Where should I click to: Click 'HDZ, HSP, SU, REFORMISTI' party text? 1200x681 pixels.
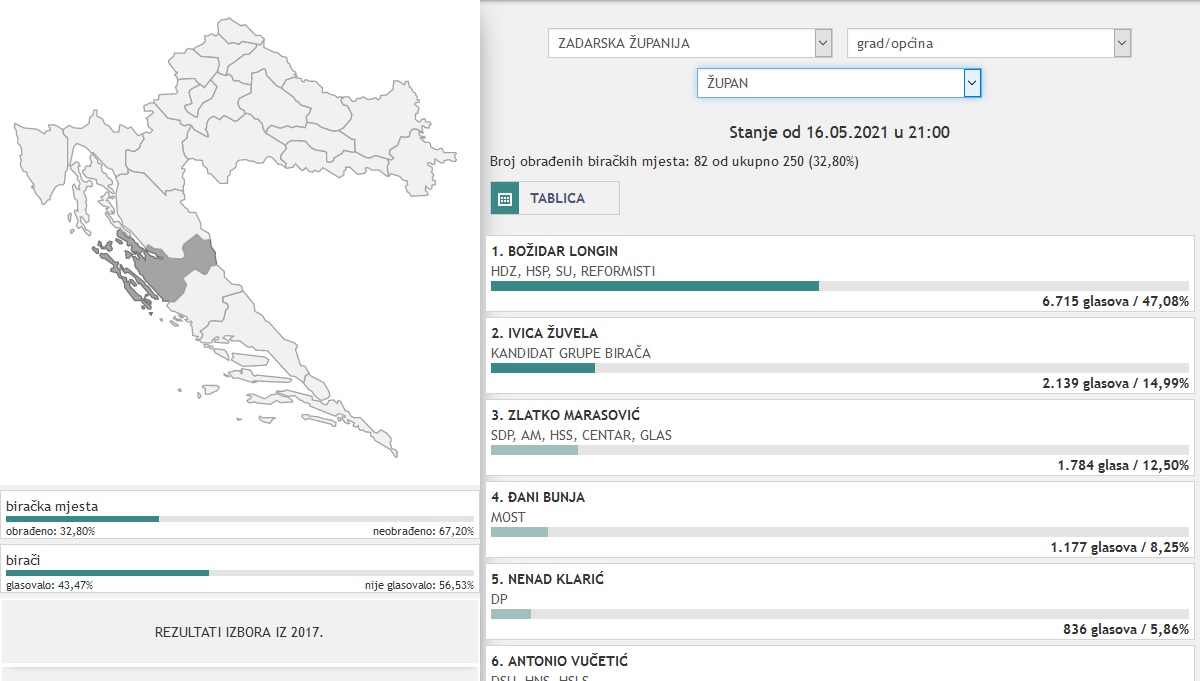tap(573, 271)
